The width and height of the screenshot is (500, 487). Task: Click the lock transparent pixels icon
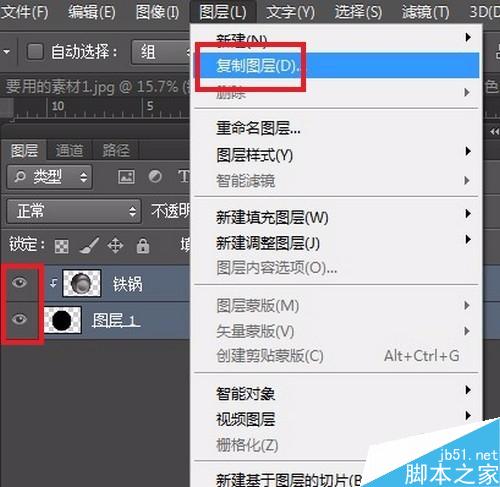[x=62, y=246]
